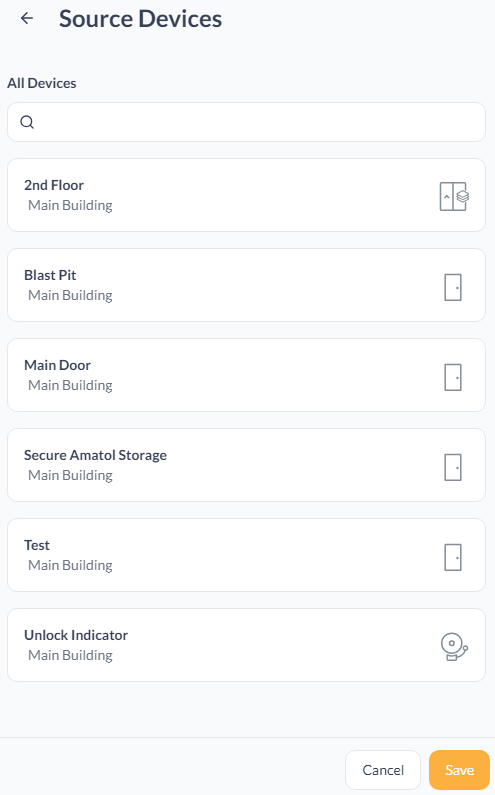Click the door icon for Secure Amatol Storage
The width and height of the screenshot is (495, 795).
(453, 467)
